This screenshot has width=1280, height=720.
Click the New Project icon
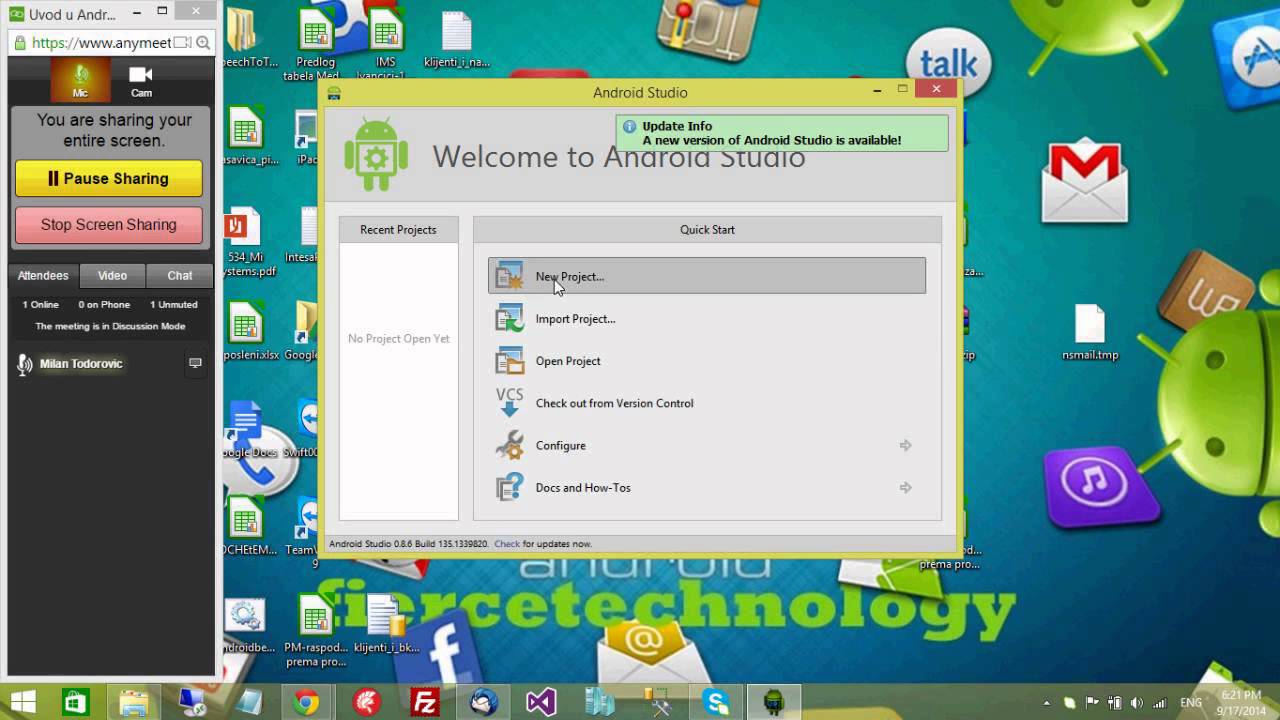[510, 276]
